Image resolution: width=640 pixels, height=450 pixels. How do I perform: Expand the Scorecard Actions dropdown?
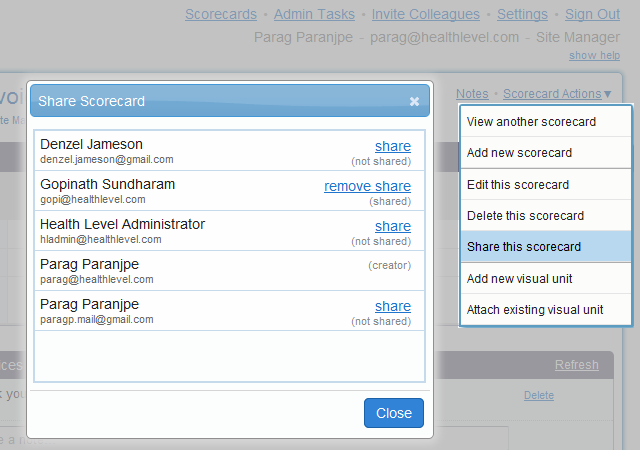coord(557,94)
